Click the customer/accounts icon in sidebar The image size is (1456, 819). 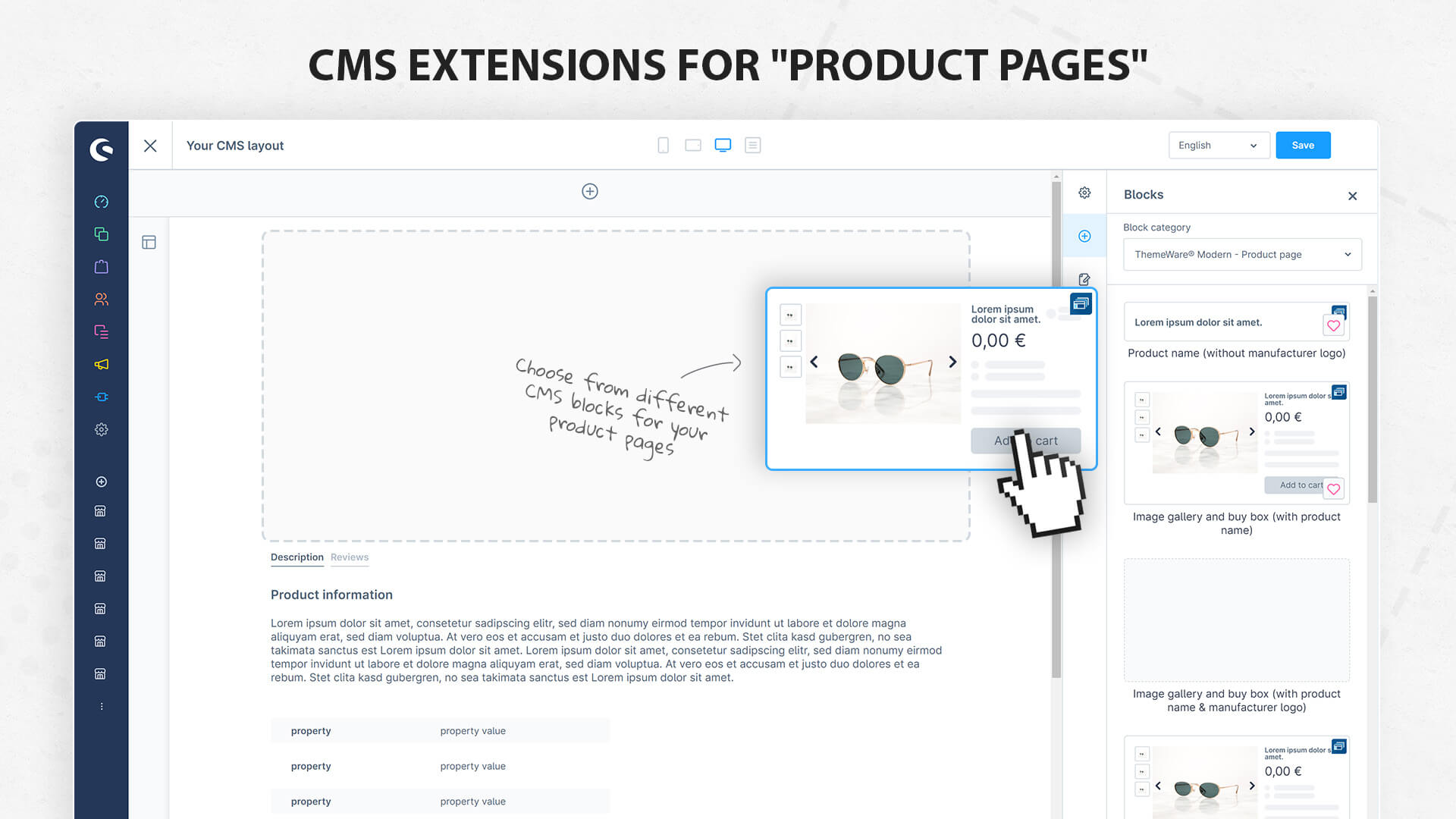[x=99, y=299]
